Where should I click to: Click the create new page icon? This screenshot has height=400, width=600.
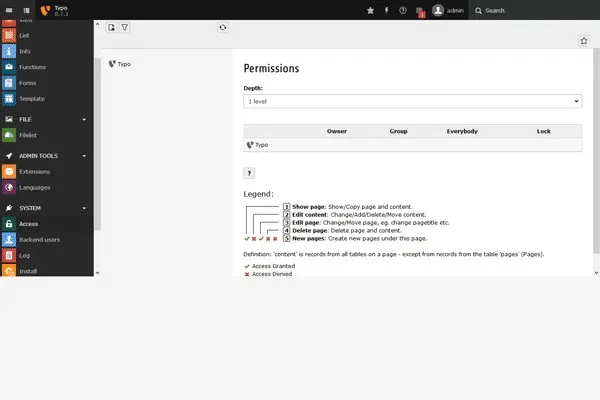point(111,28)
